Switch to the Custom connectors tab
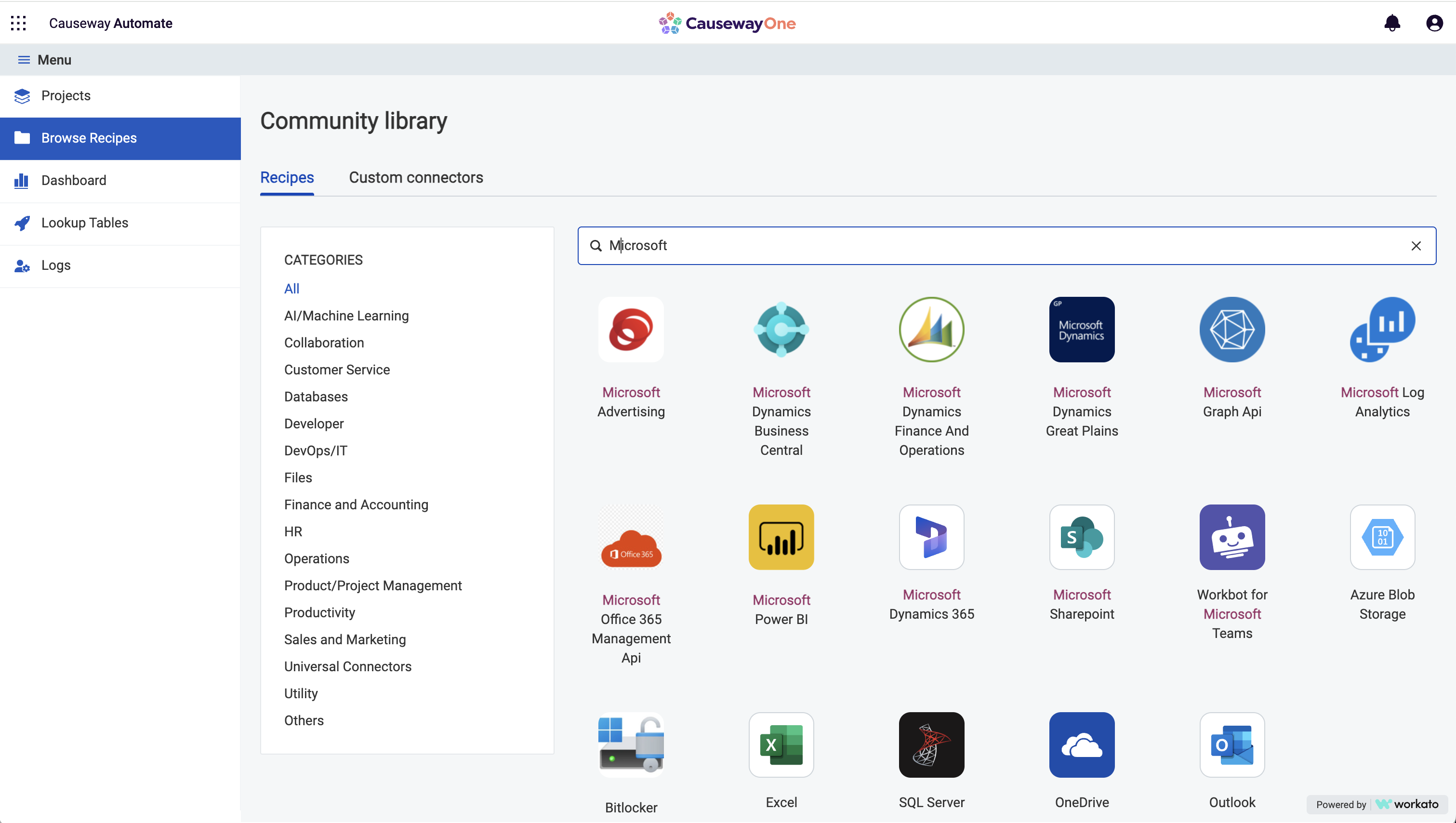The height and width of the screenshot is (823, 1456). pos(415,177)
